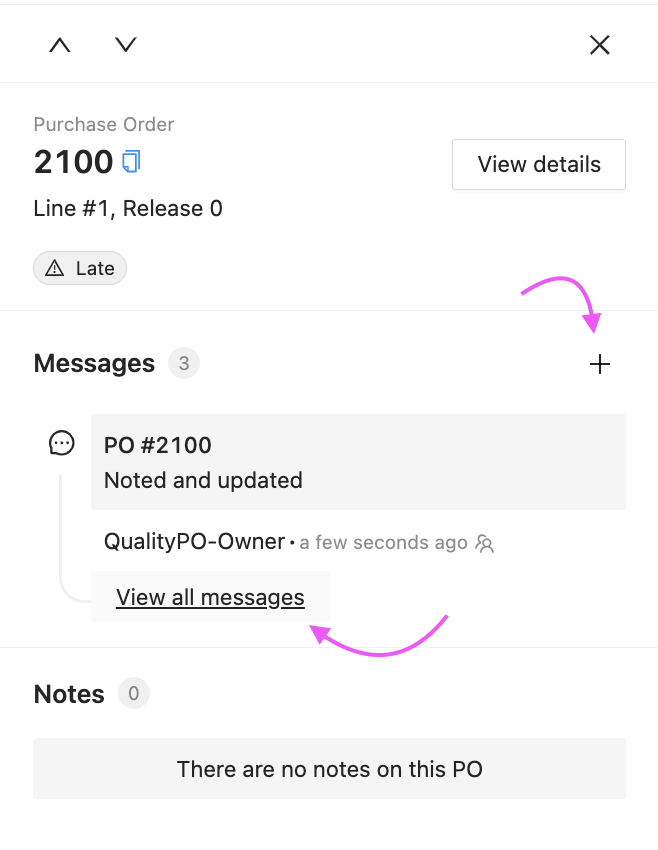Click the Line #1, Release 0 text
This screenshot has height=850, width=658.
click(x=128, y=209)
